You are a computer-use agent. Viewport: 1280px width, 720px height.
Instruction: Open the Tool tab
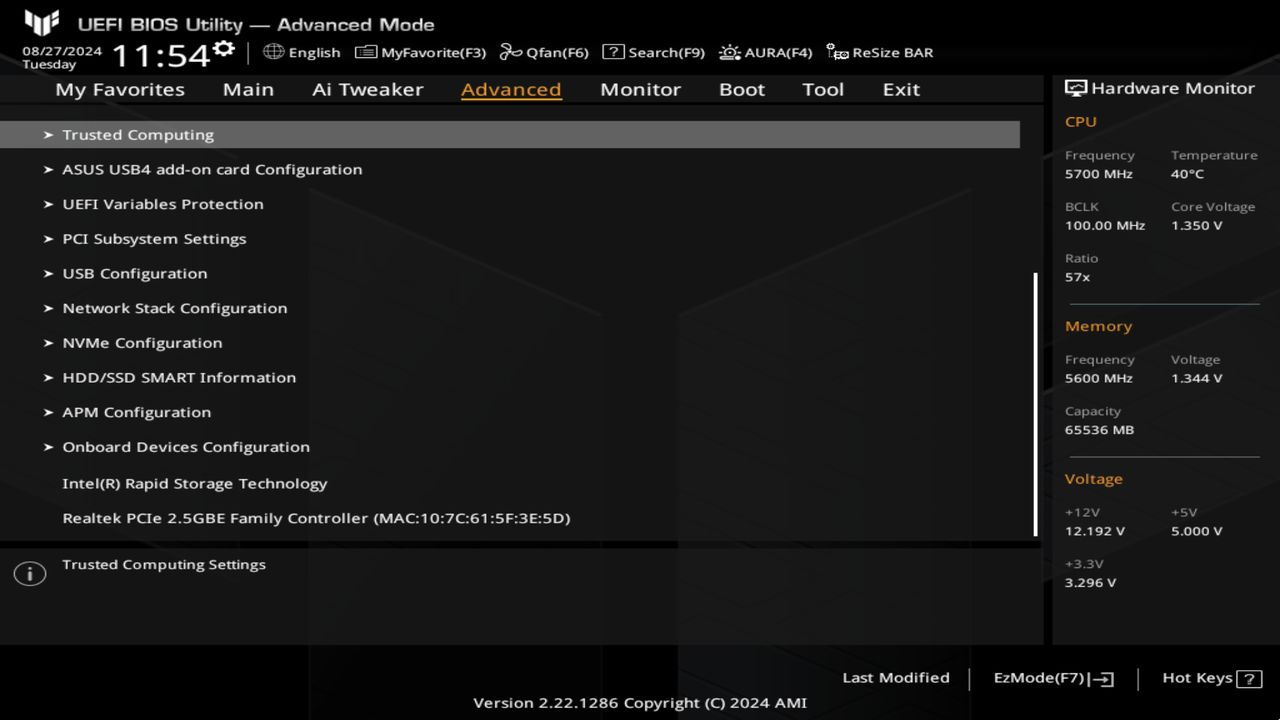coord(823,89)
